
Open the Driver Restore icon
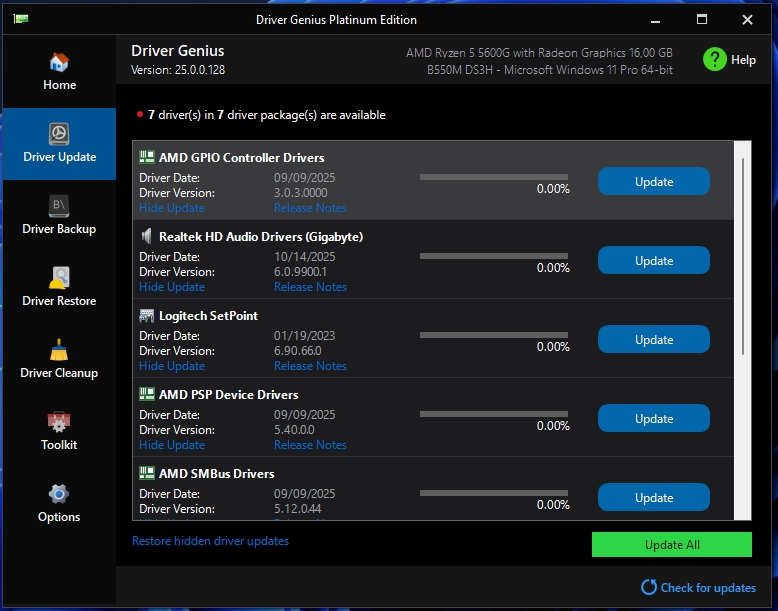59,278
